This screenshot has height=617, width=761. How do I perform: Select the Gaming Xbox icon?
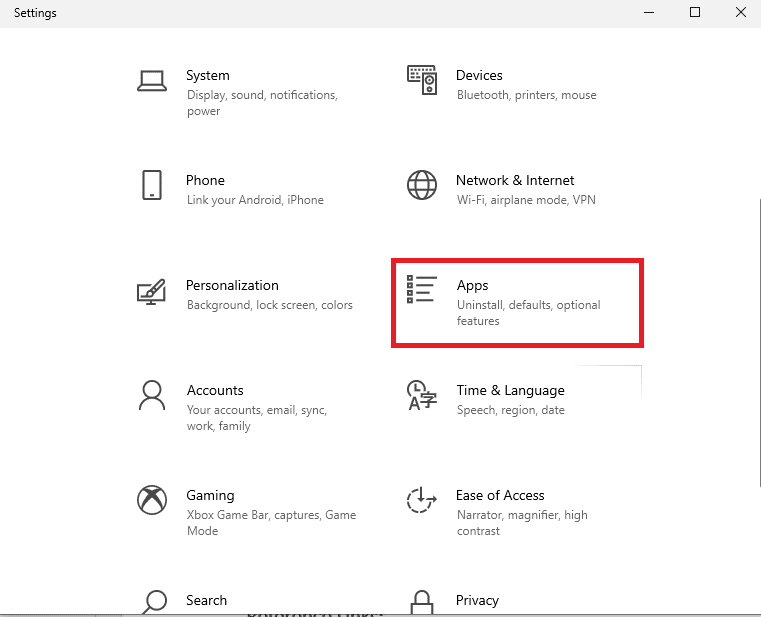152,500
